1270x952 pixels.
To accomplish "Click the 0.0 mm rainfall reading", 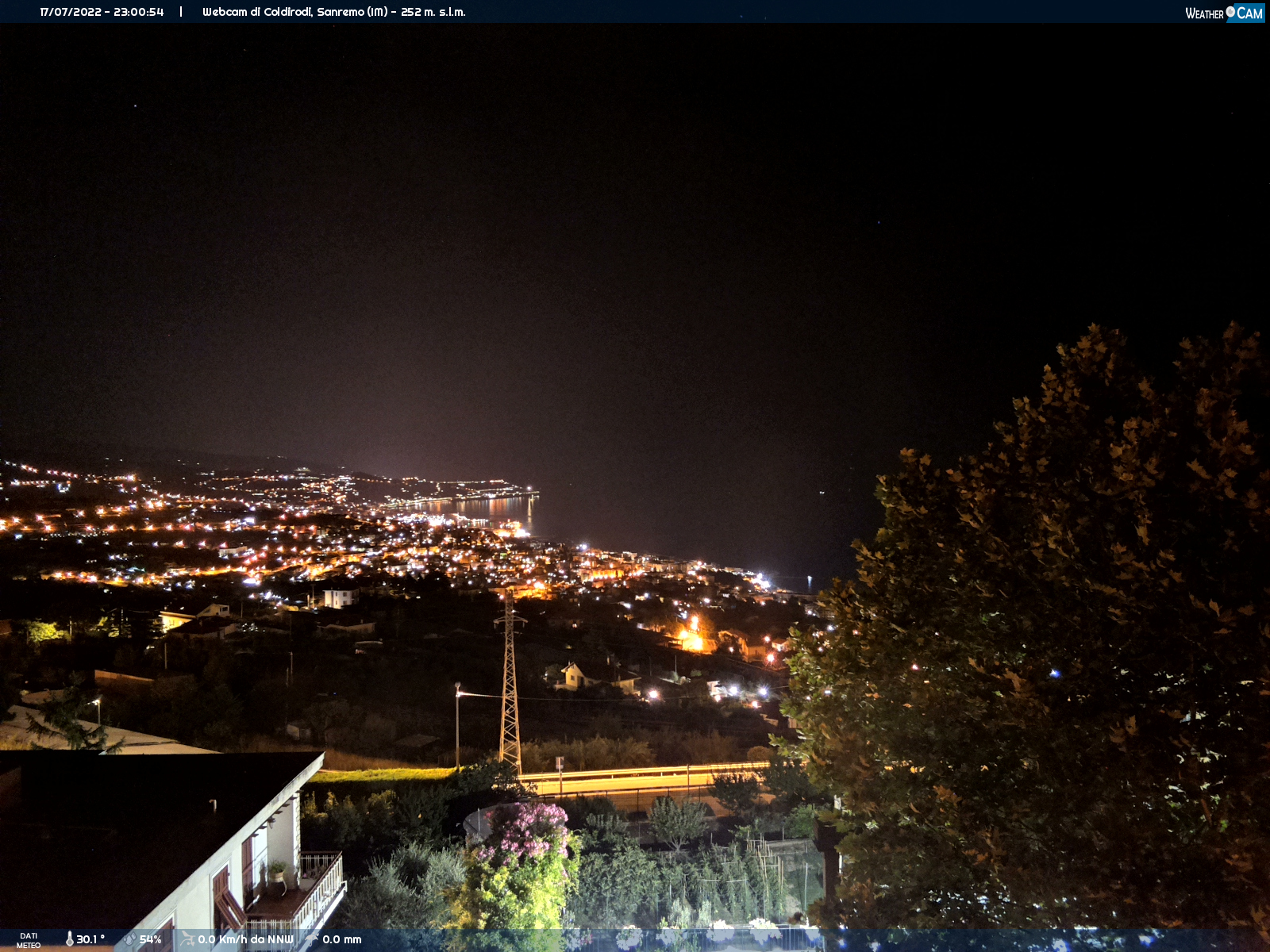I will click(x=342, y=939).
